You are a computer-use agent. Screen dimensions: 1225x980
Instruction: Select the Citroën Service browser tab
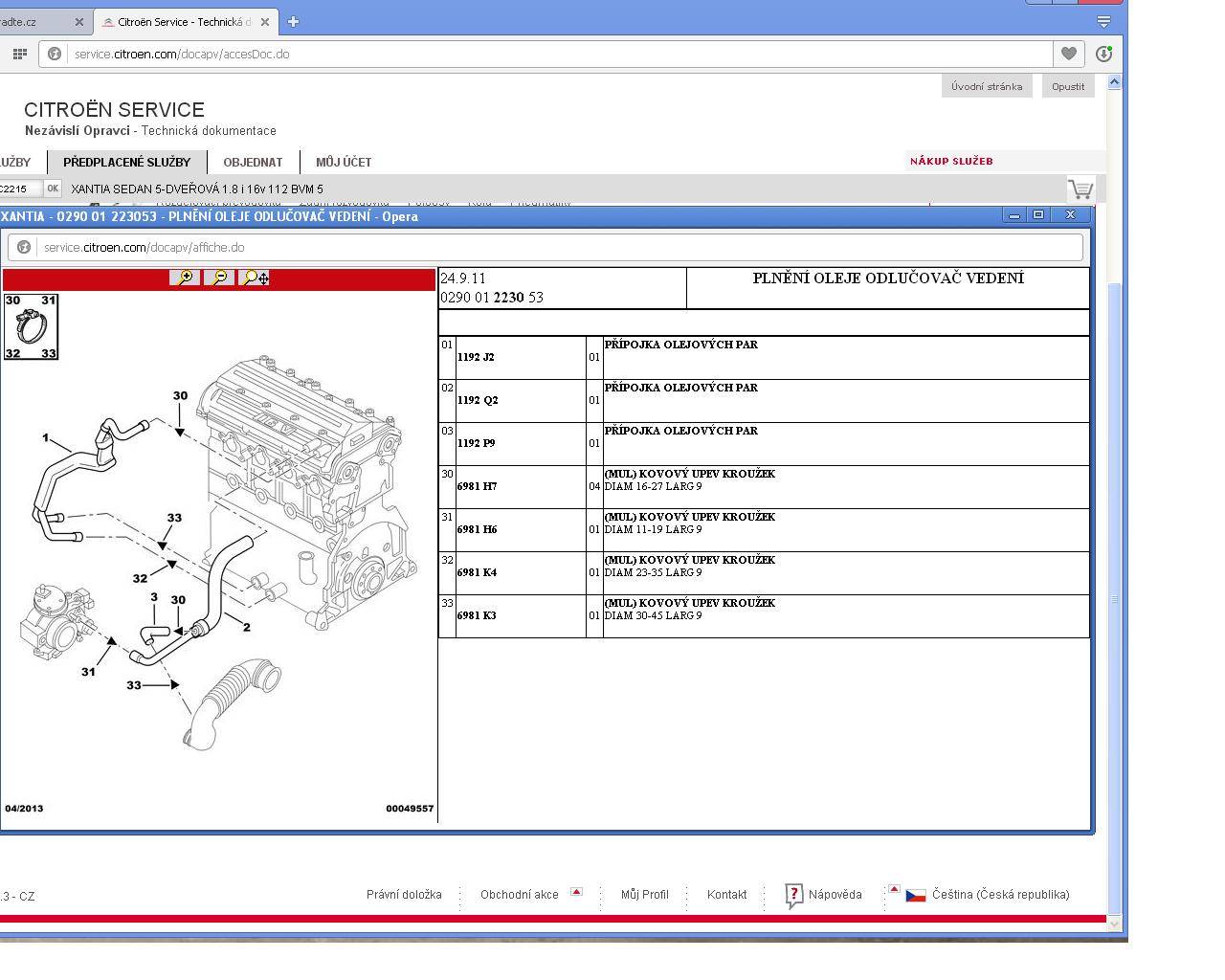coord(186,21)
